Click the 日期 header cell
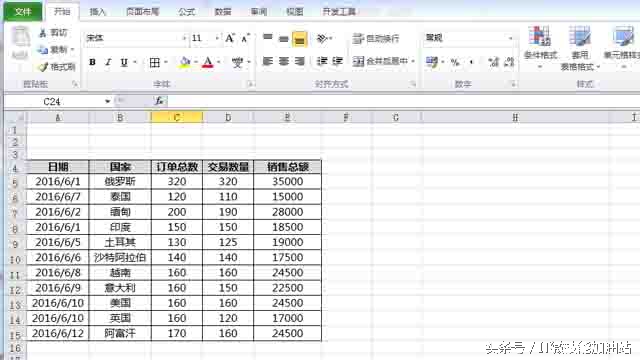Viewport: 640px width, 360px height. 58,167
